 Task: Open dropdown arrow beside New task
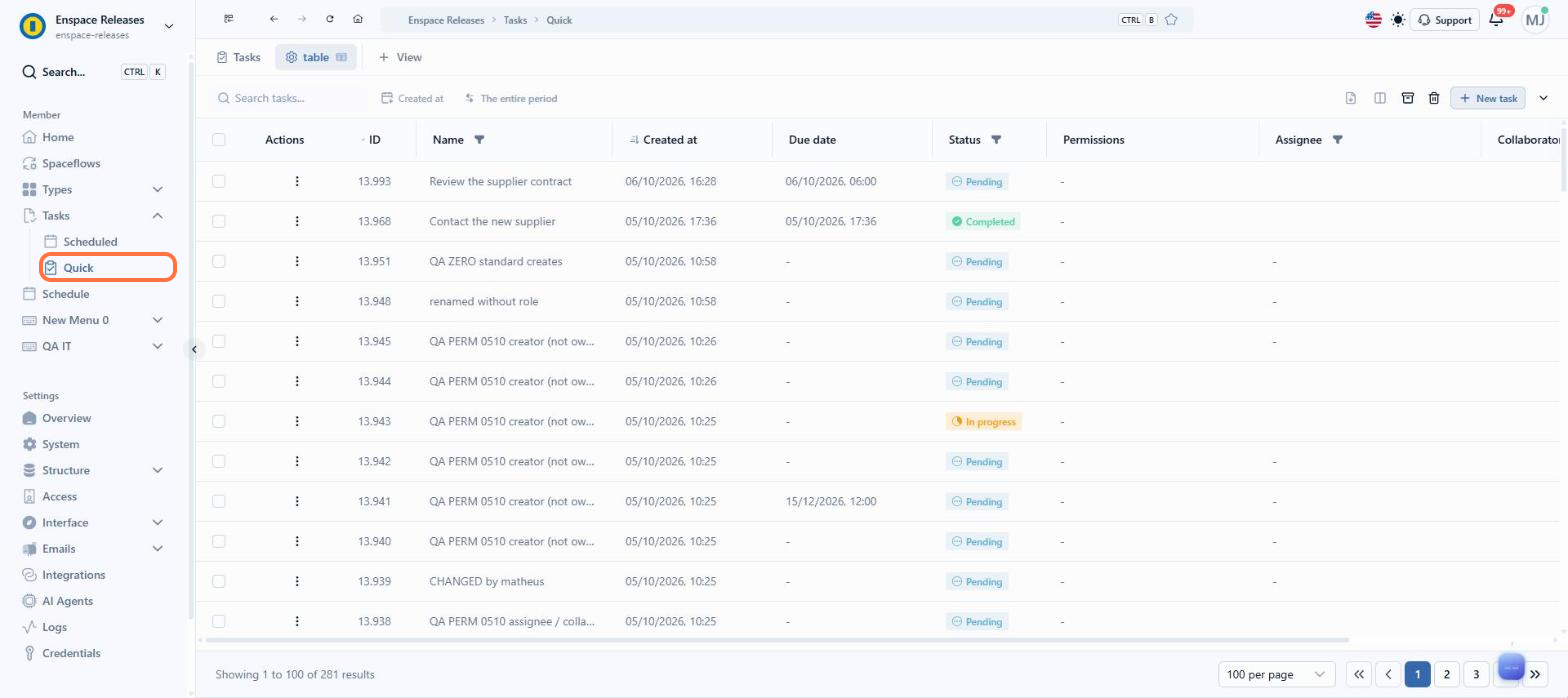click(x=1543, y=98)
